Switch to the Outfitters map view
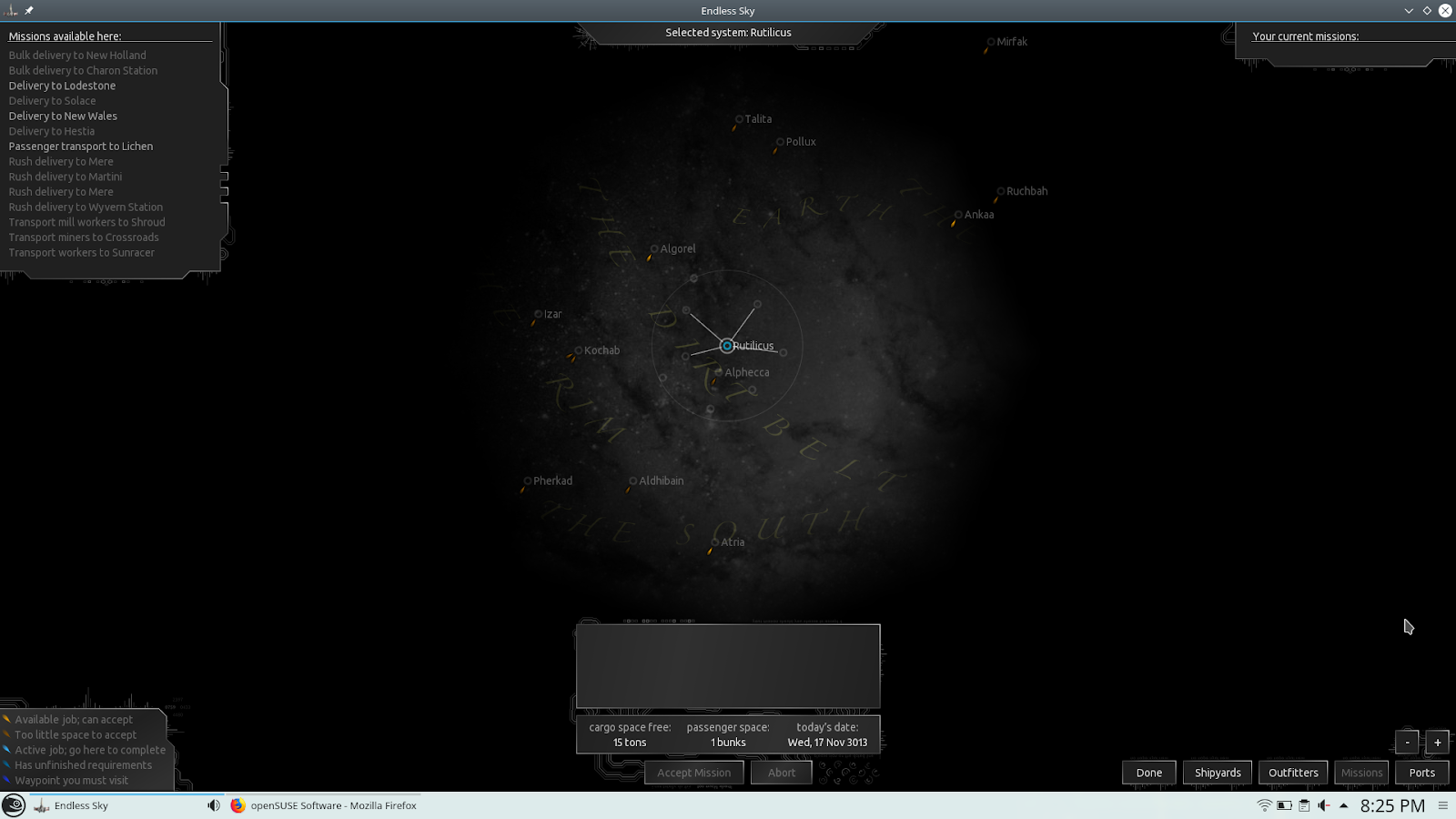 point(1293,773)
